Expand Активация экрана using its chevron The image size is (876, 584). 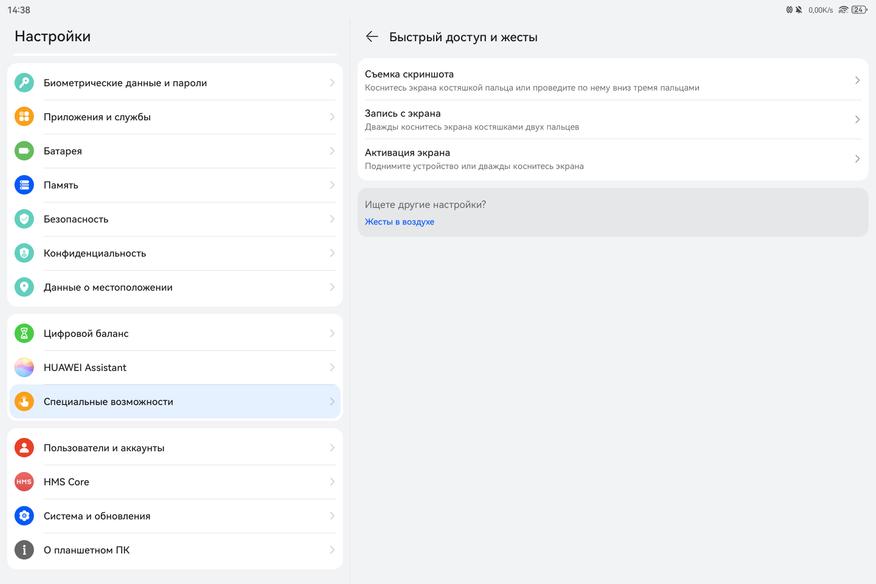tap(857, 159)
